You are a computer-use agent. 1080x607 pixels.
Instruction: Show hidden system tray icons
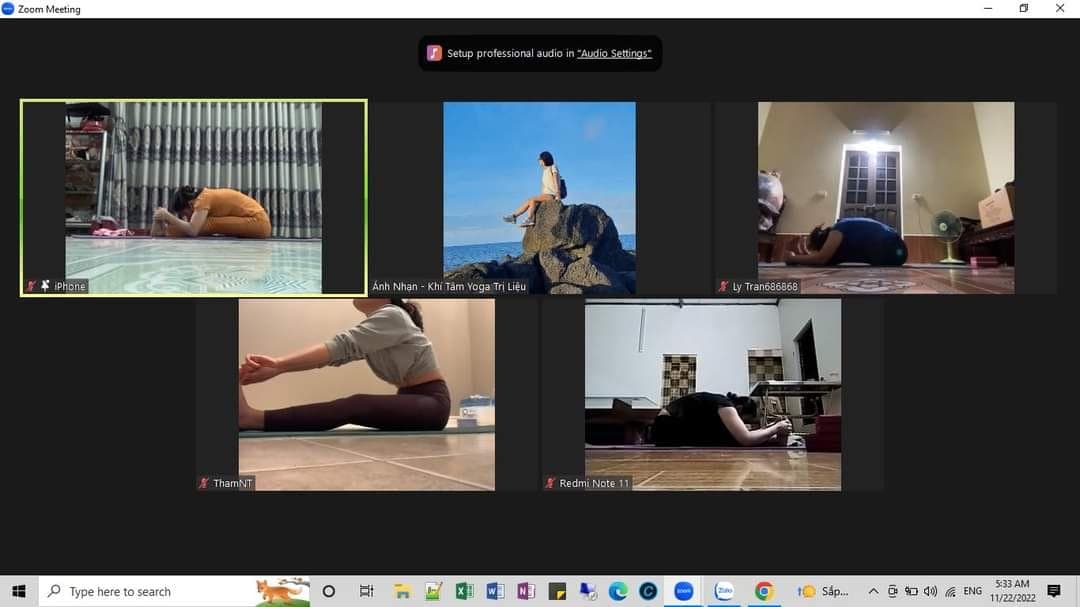coord(873,591)
